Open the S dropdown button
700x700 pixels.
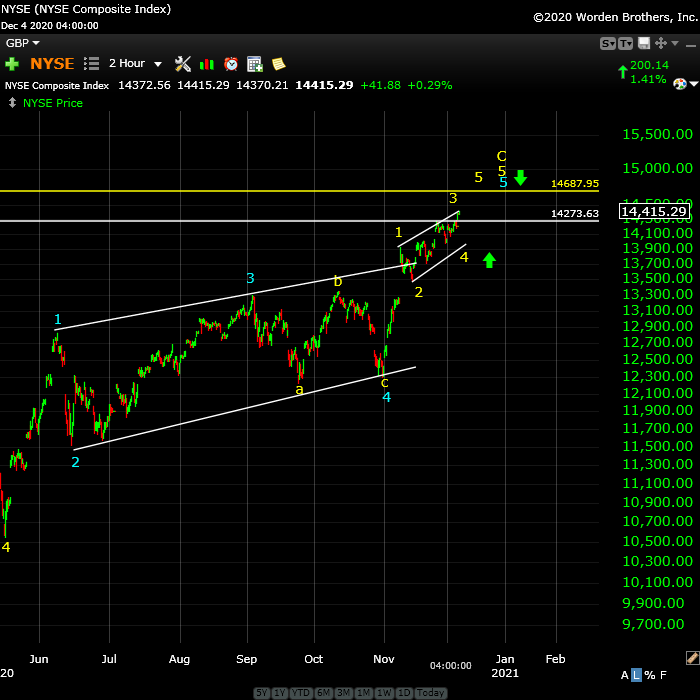coord(608,43)
